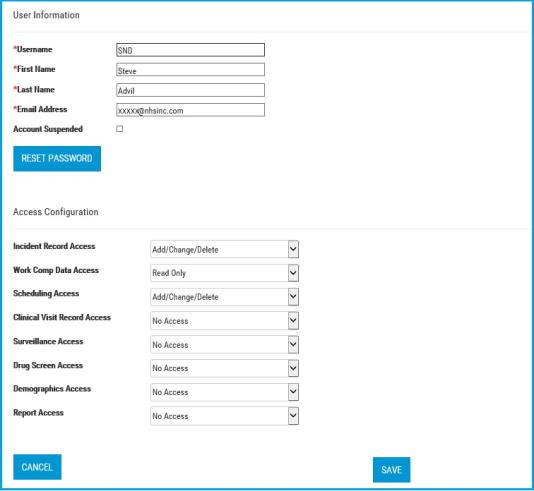534x491 pixels.
Task: Click the Access Configuration section heading
Action: point(56,212)
